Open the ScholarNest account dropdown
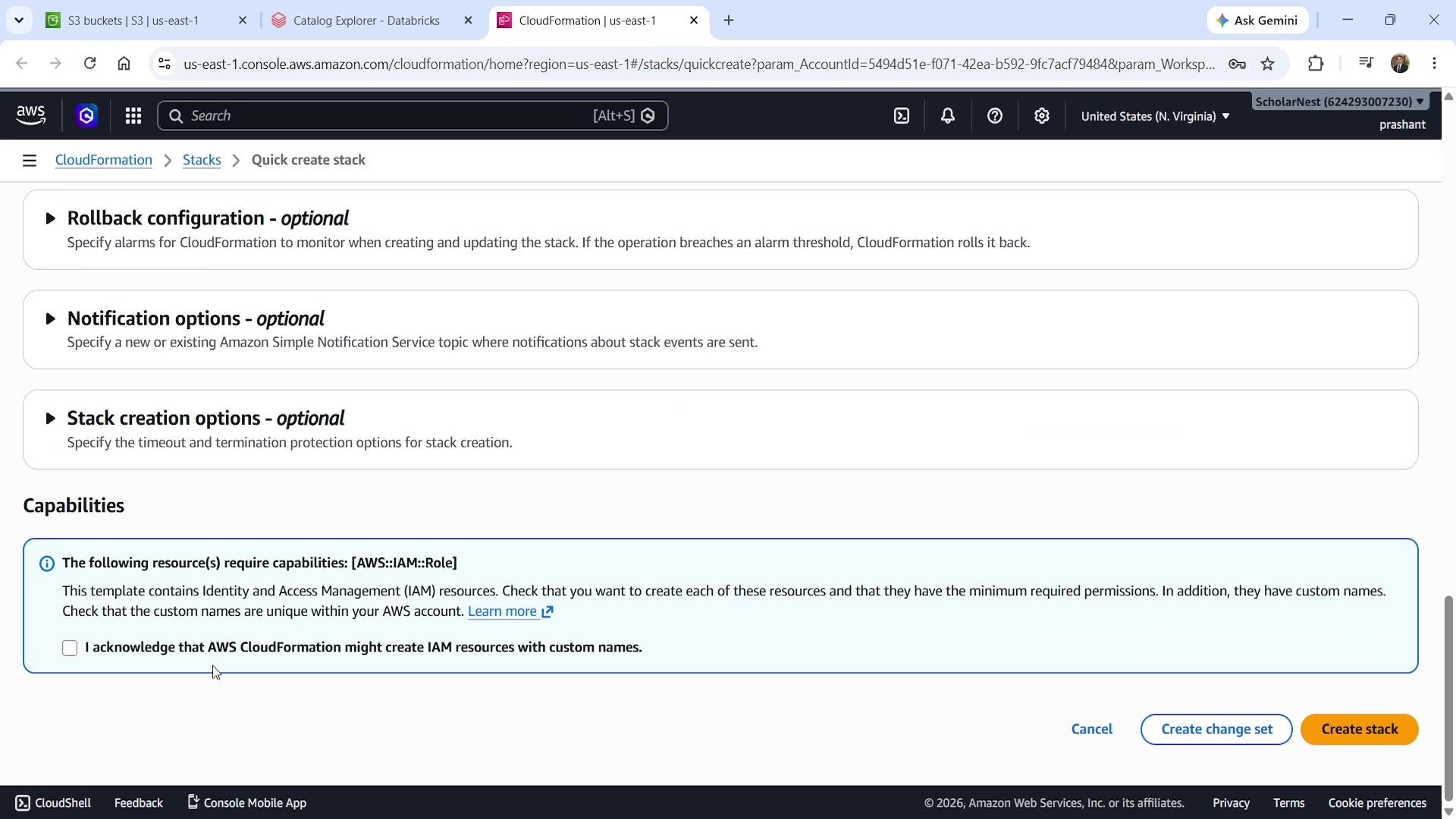This screenshot has width=1456, height=819. [x=1339, y=102]
